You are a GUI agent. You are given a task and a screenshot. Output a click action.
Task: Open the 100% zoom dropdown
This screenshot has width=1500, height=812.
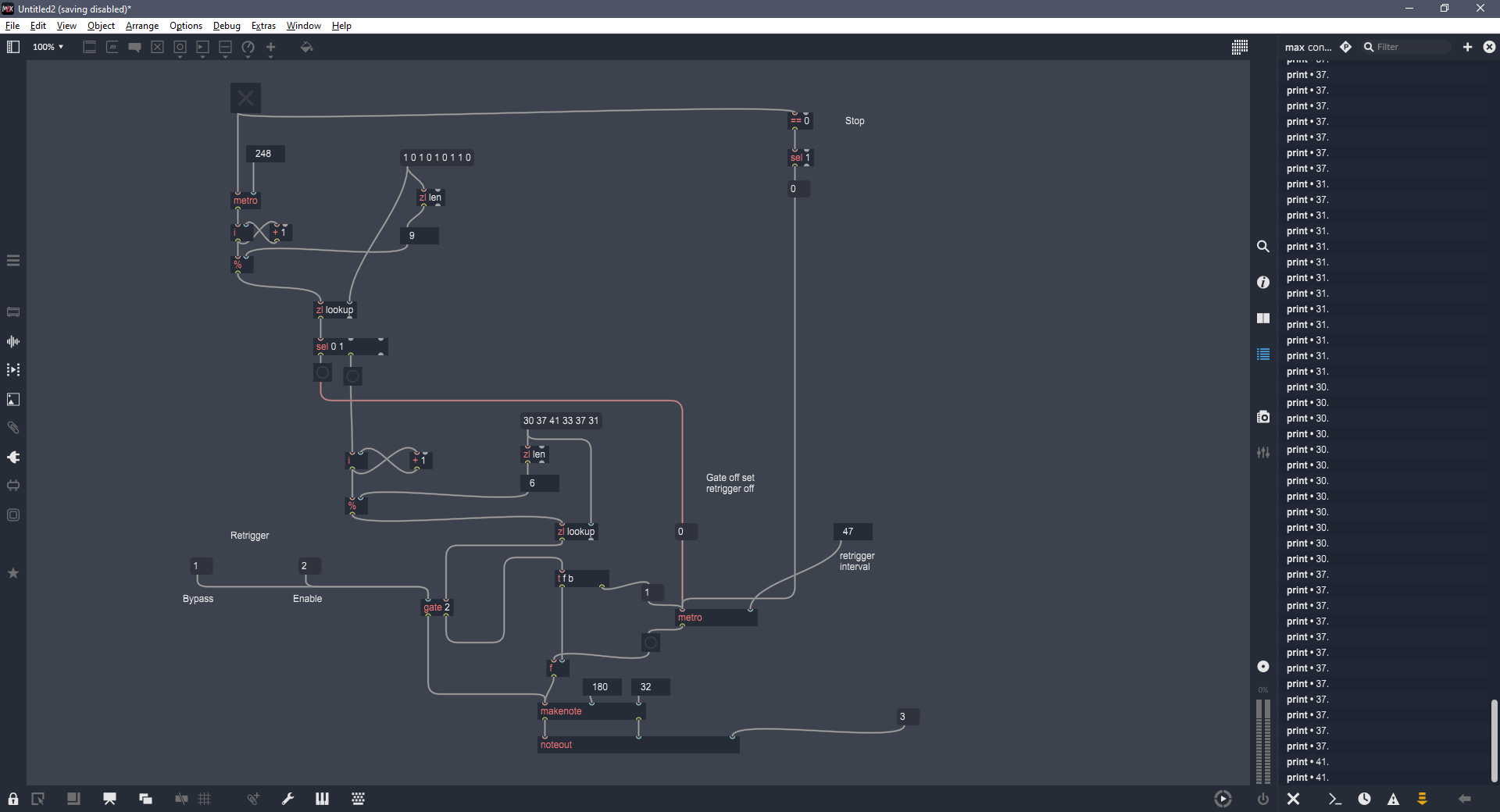pyautogui.click(x=48, y=48)
